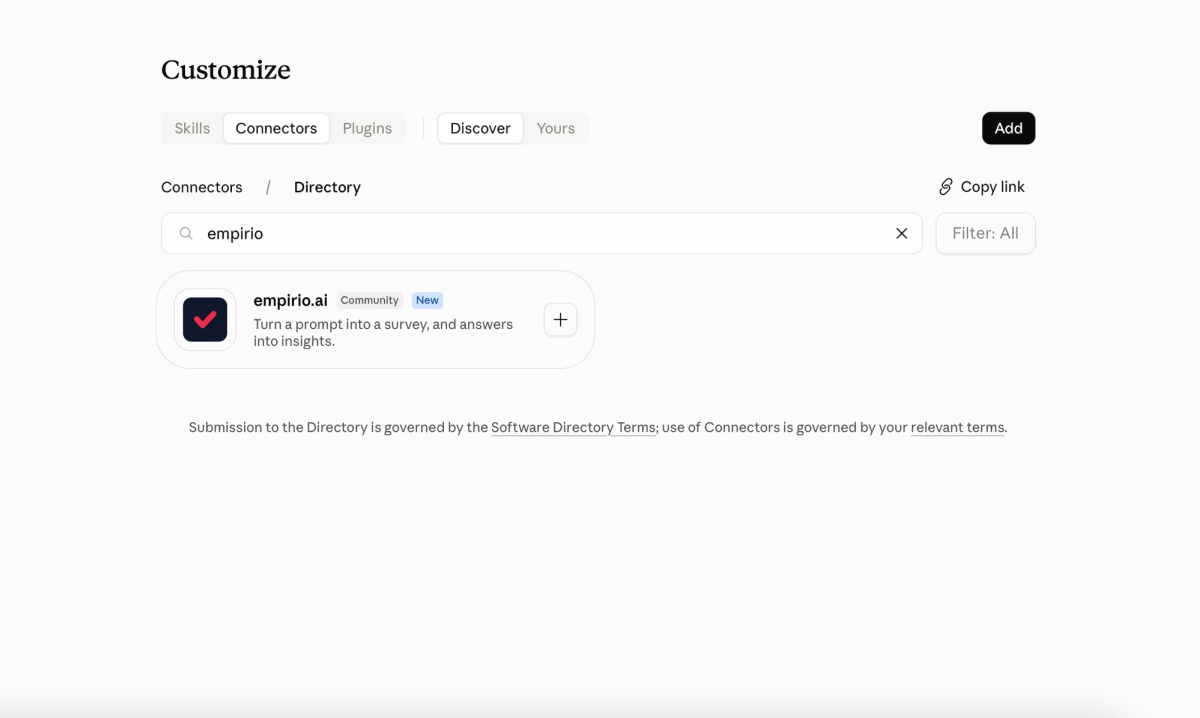Click the empirio.ai connector title
The height and width of the screenshot is (718, 1200).
pos(290,300)
